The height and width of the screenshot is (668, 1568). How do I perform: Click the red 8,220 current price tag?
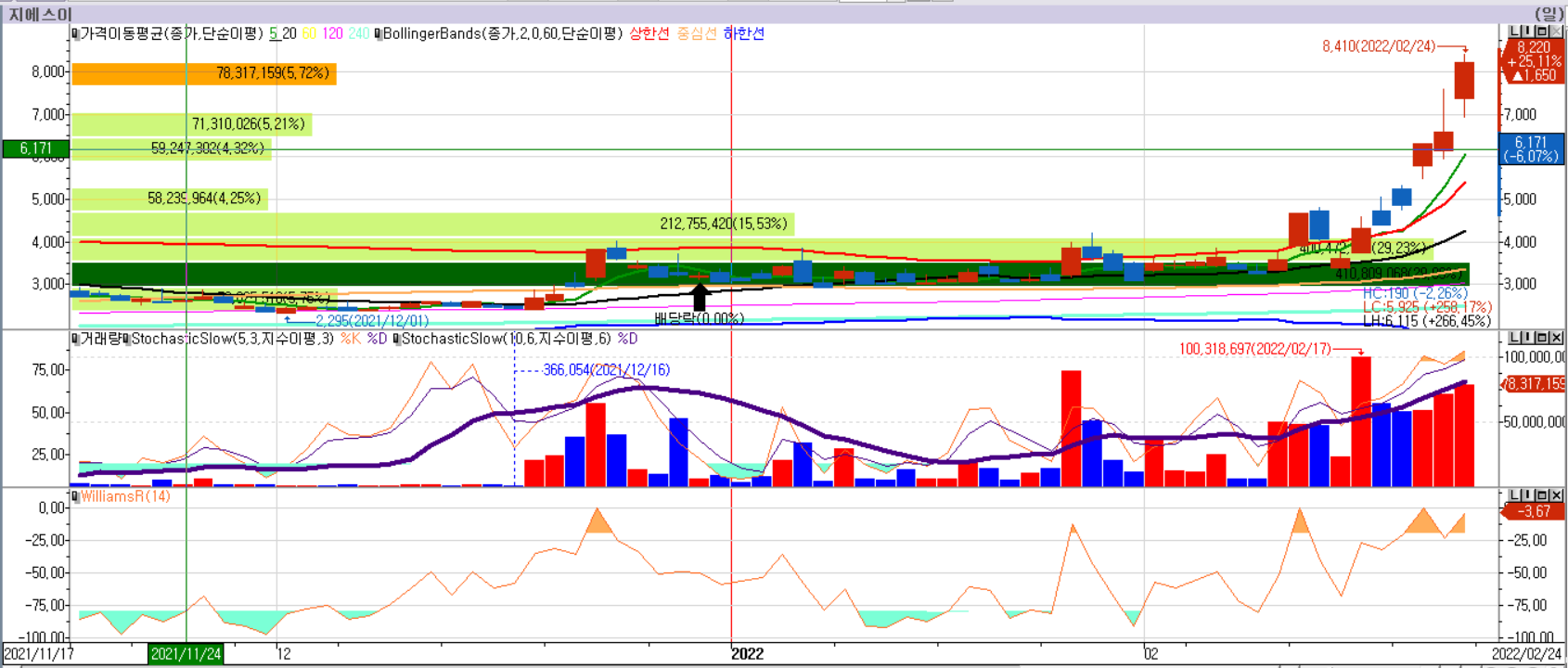1533,61
